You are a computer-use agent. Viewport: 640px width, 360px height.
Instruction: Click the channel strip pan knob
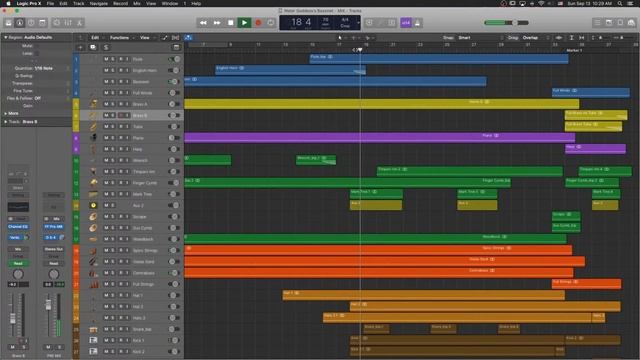coord(18,274)
